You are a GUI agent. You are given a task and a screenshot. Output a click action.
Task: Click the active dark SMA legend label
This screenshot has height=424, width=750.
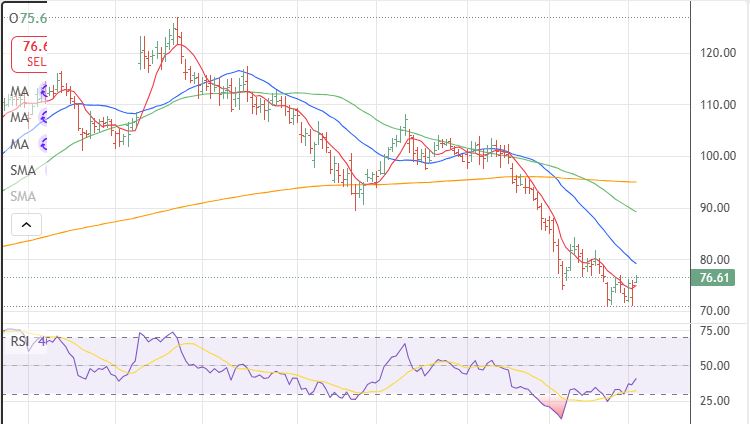click(x=24, y=171)
